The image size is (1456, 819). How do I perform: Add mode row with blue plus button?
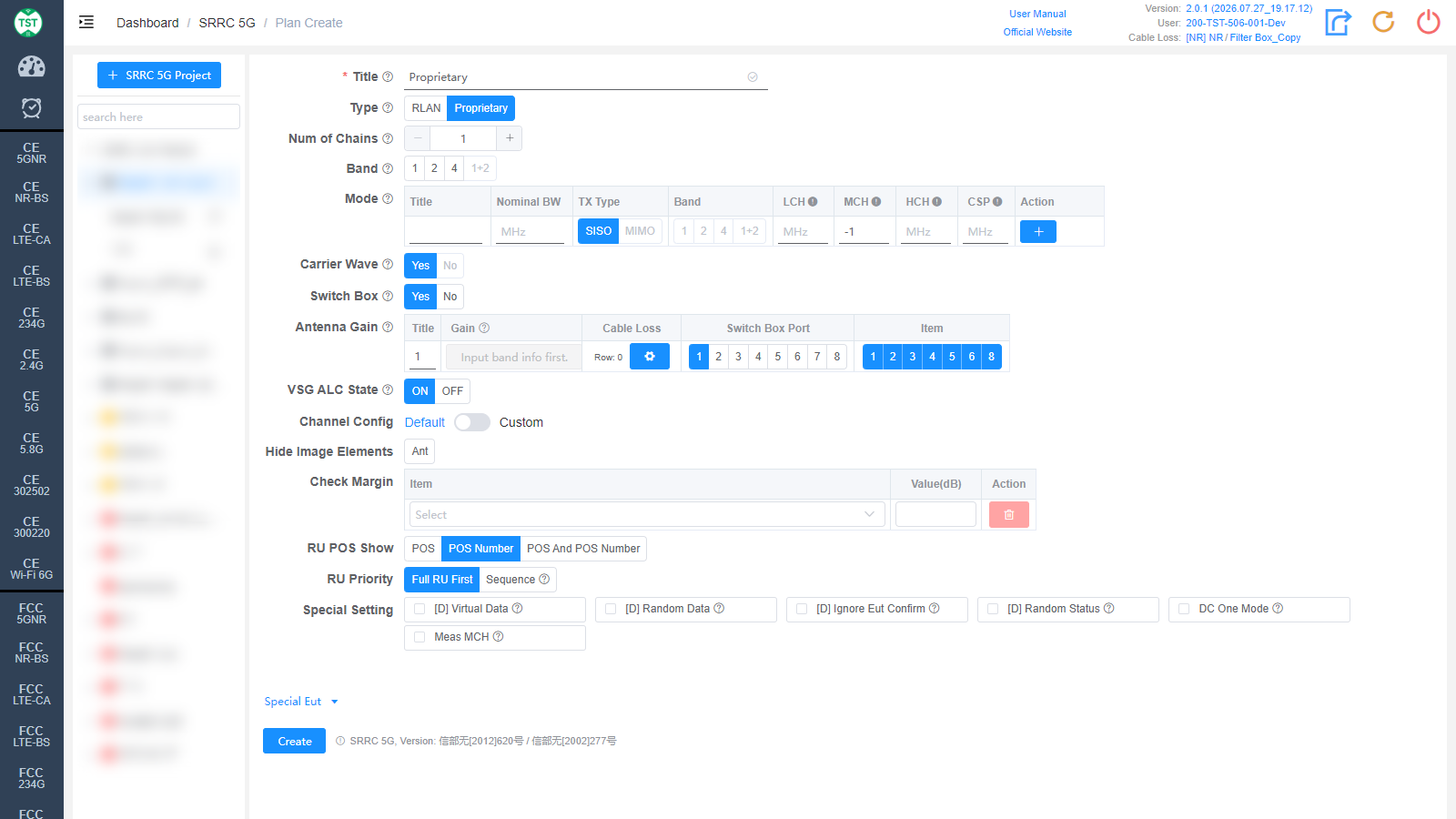tap(1038, 232)
